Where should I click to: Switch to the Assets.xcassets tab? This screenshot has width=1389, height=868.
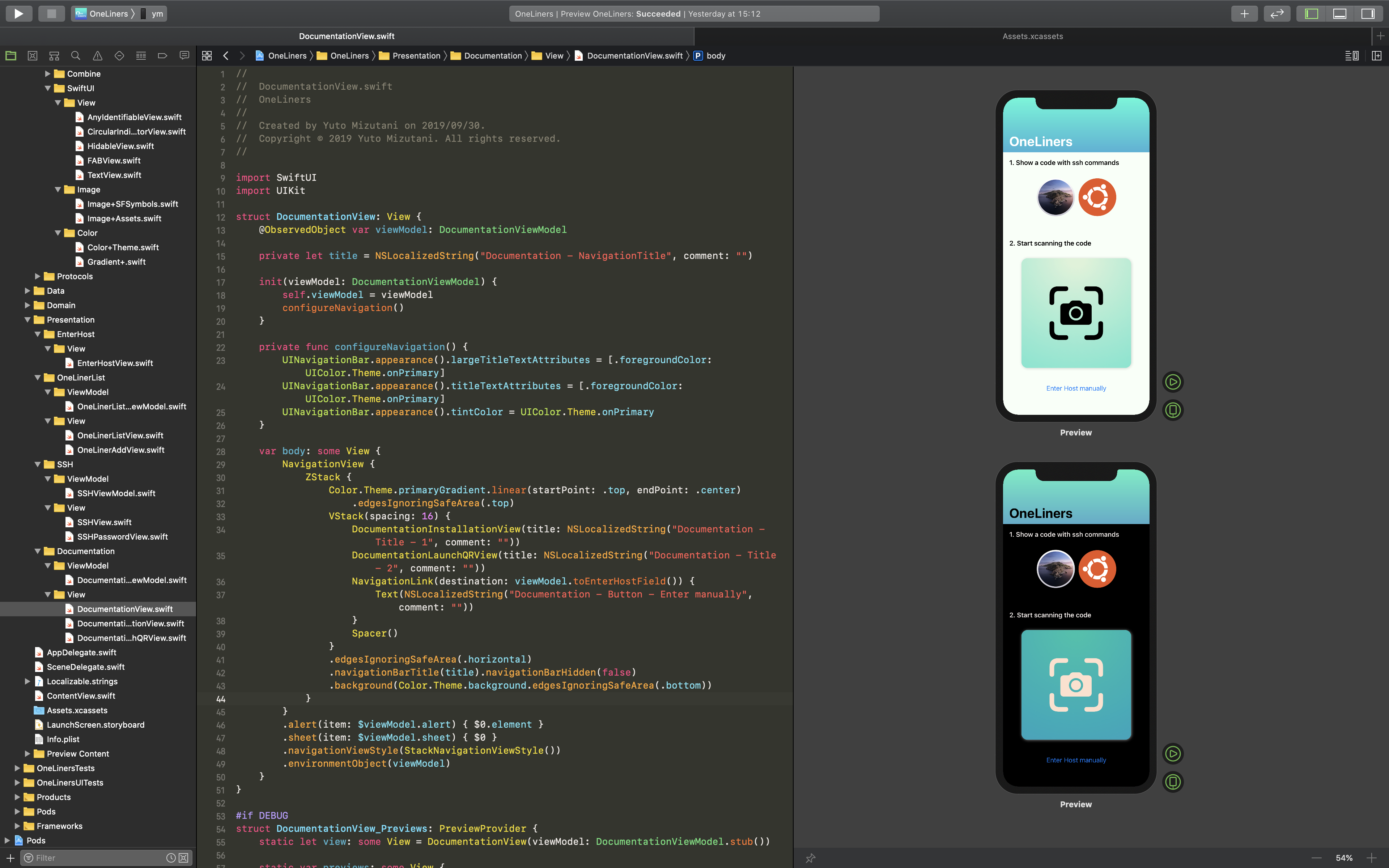(1033, 35)
